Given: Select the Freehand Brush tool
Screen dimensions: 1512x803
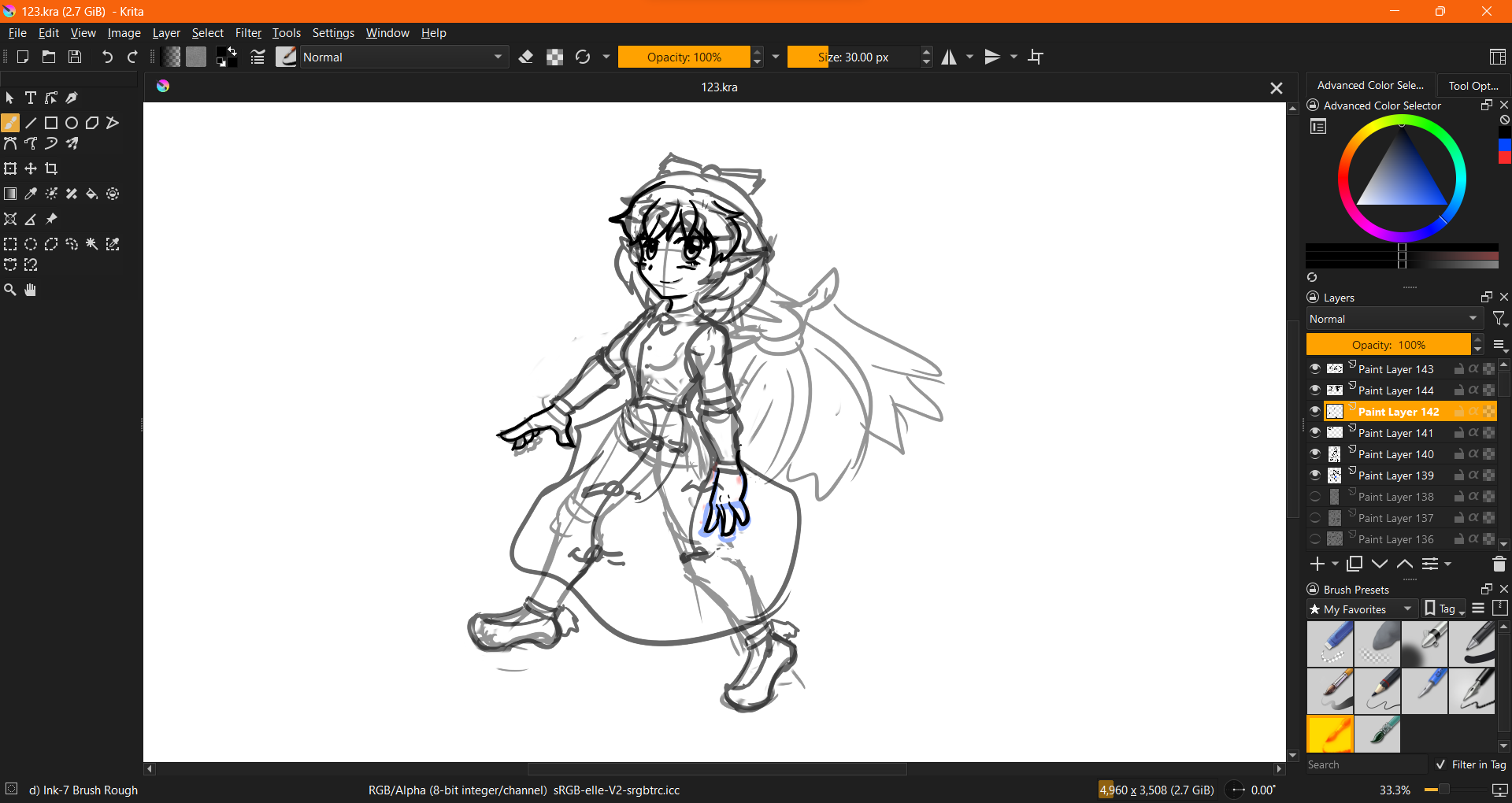Looking at the screenshot, I should (x=10, y=123).
